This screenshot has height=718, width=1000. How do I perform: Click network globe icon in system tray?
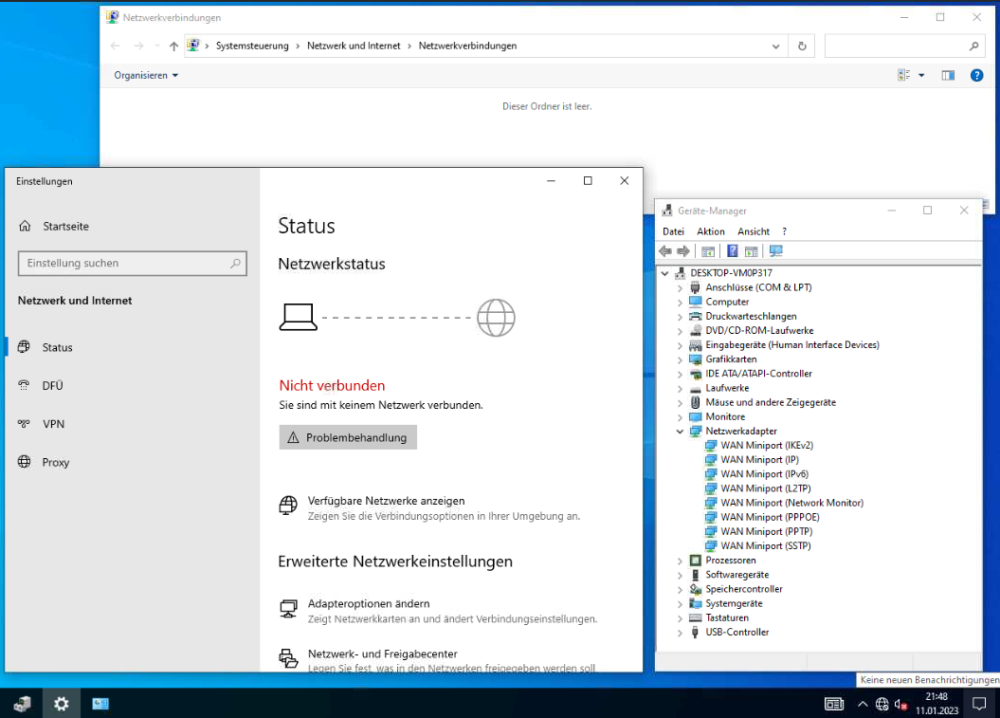[x=882, y=704]
